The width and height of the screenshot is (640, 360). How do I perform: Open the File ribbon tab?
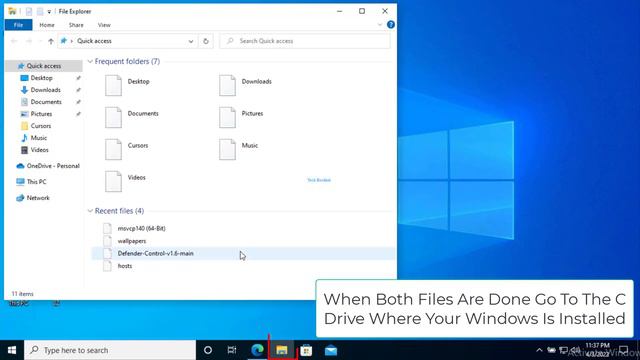pos(18,25)
